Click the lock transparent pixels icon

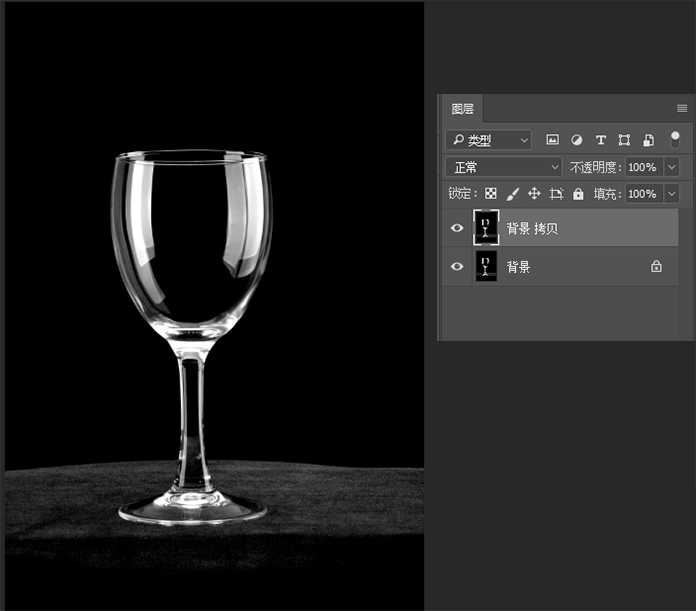490,194
